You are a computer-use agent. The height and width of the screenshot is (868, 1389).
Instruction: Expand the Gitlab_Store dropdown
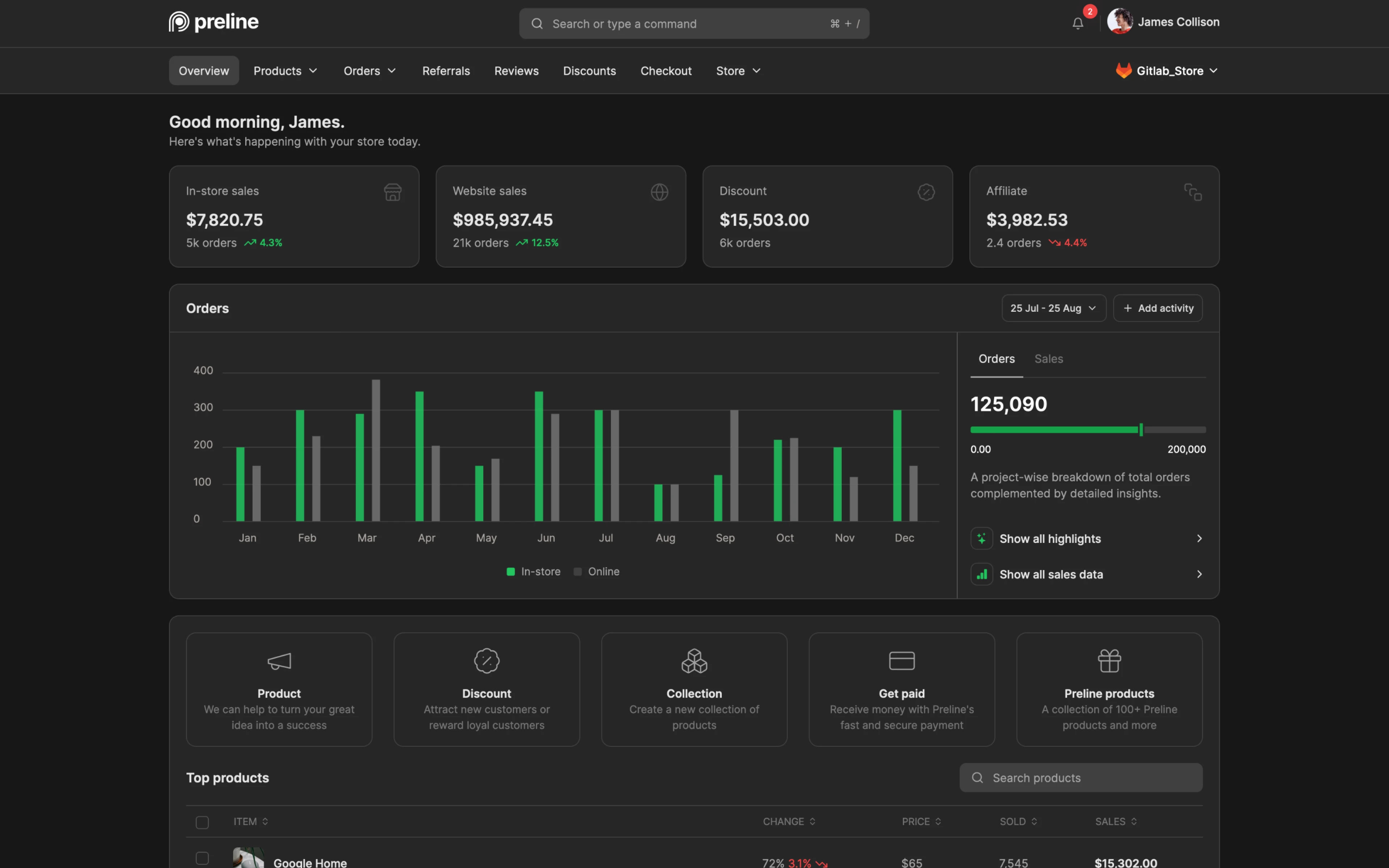[x=1166, y=71]
